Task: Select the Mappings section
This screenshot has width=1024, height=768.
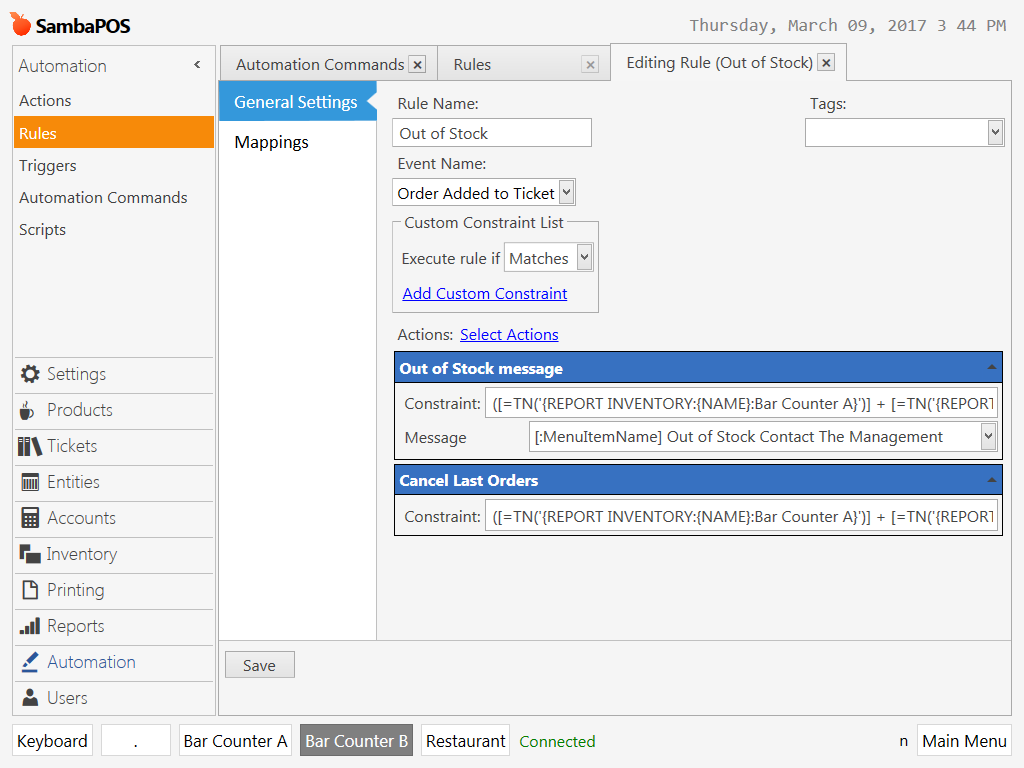Action: 272,142
